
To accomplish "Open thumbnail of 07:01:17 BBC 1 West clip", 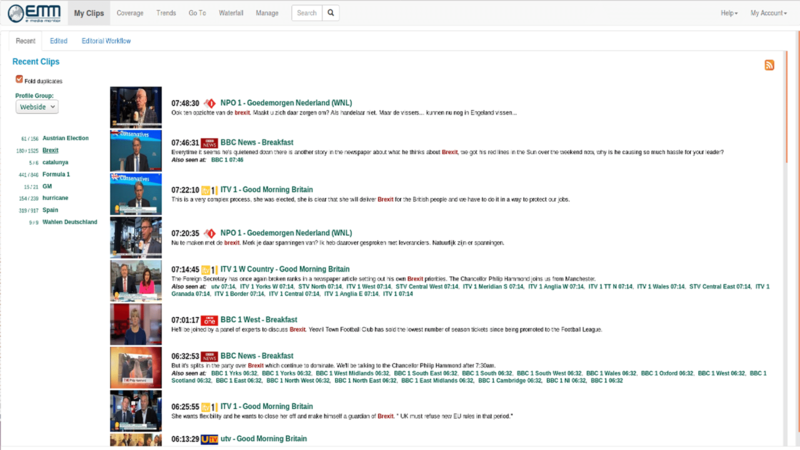I will coord(136,324).
